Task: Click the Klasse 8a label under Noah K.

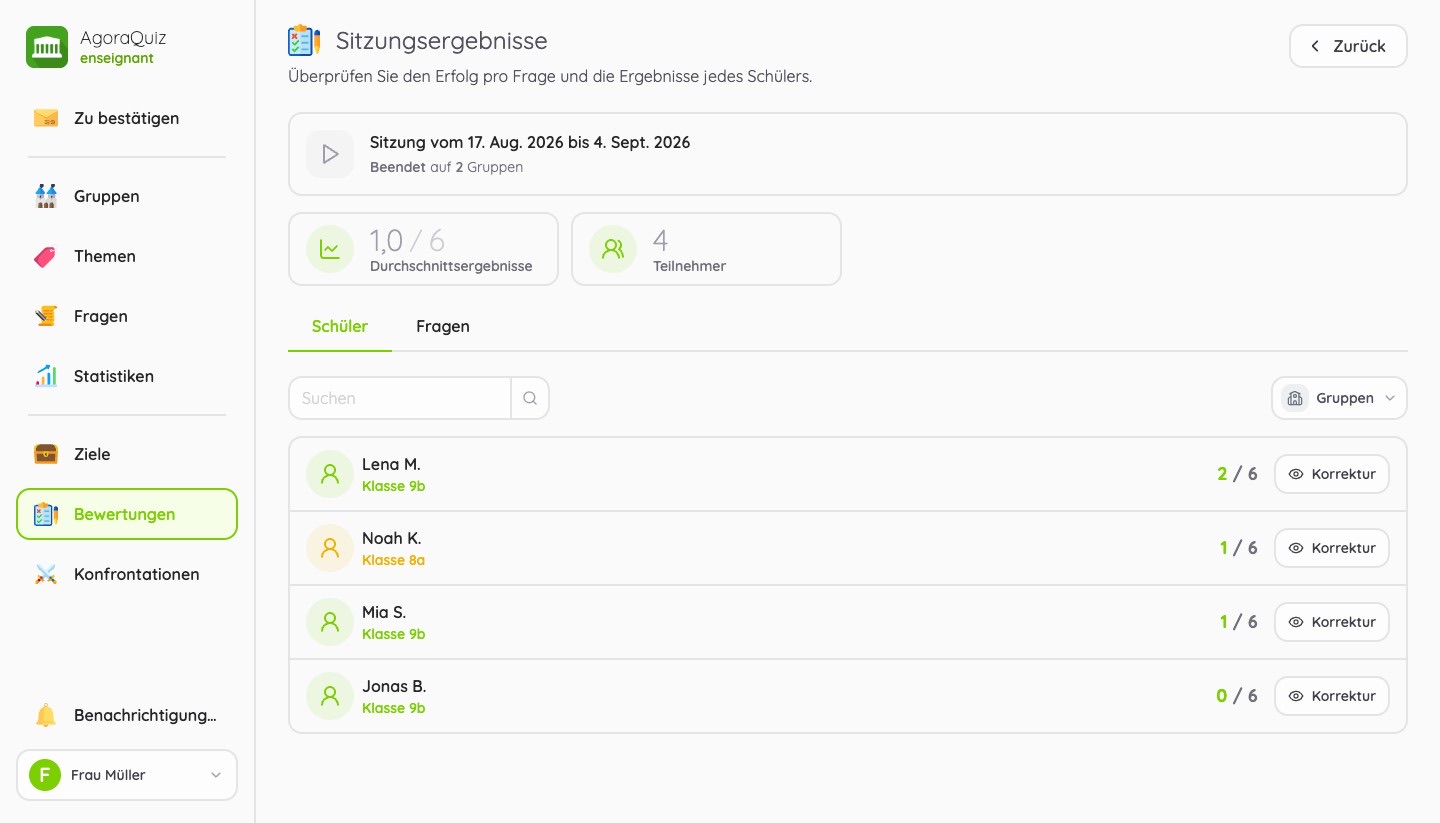Action: coord(393,560)
